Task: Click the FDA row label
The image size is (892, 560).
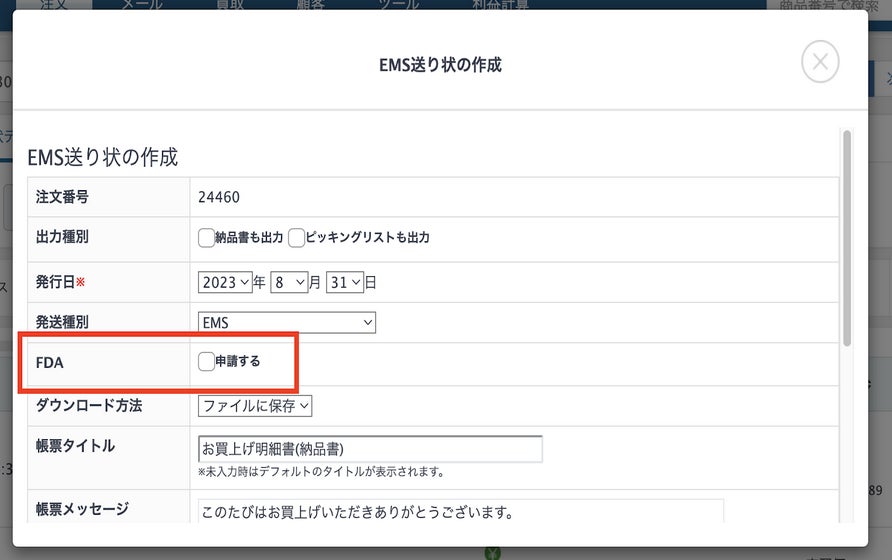Action: point(49,363)
